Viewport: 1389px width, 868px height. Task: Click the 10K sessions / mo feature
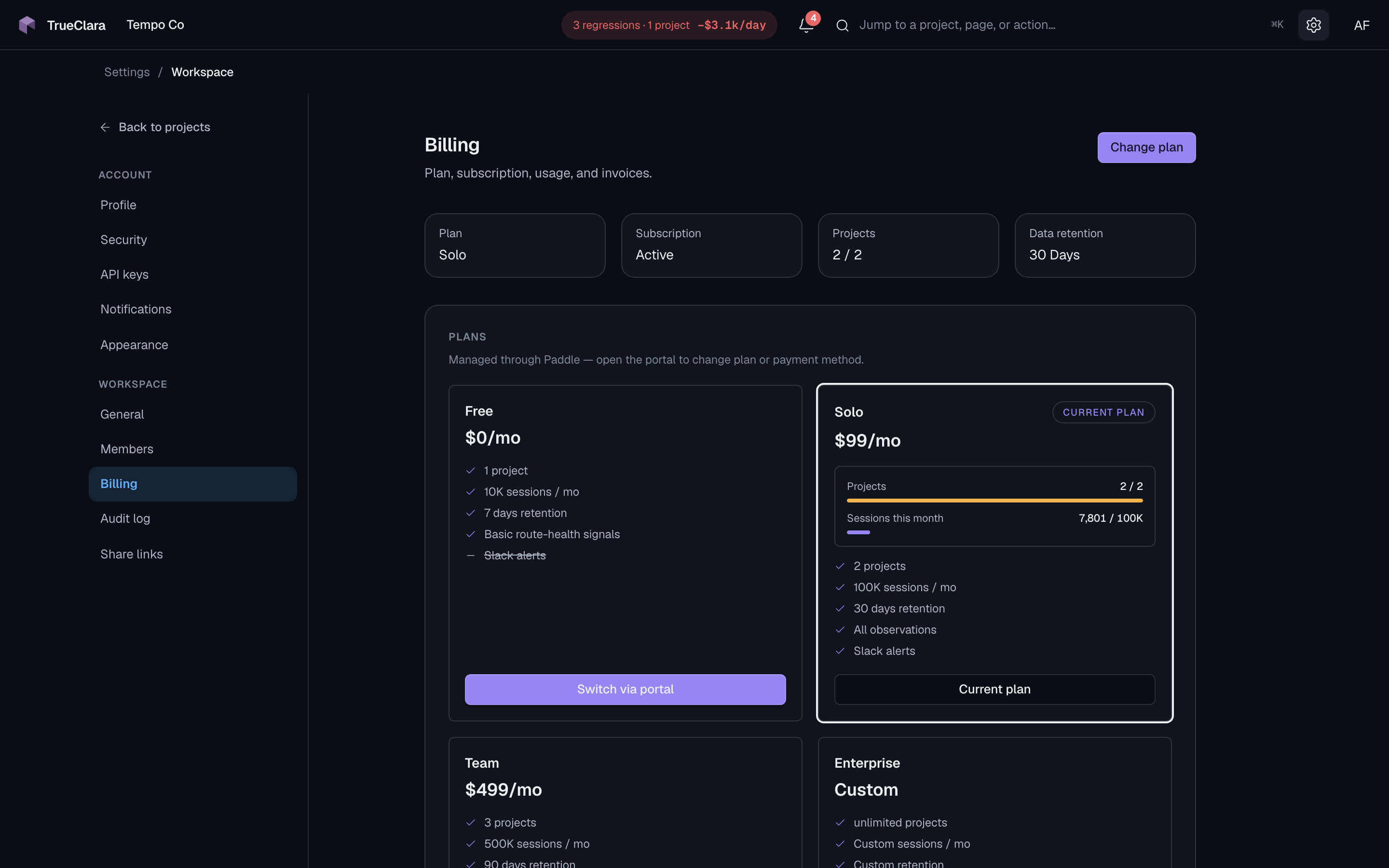point(531,492)
